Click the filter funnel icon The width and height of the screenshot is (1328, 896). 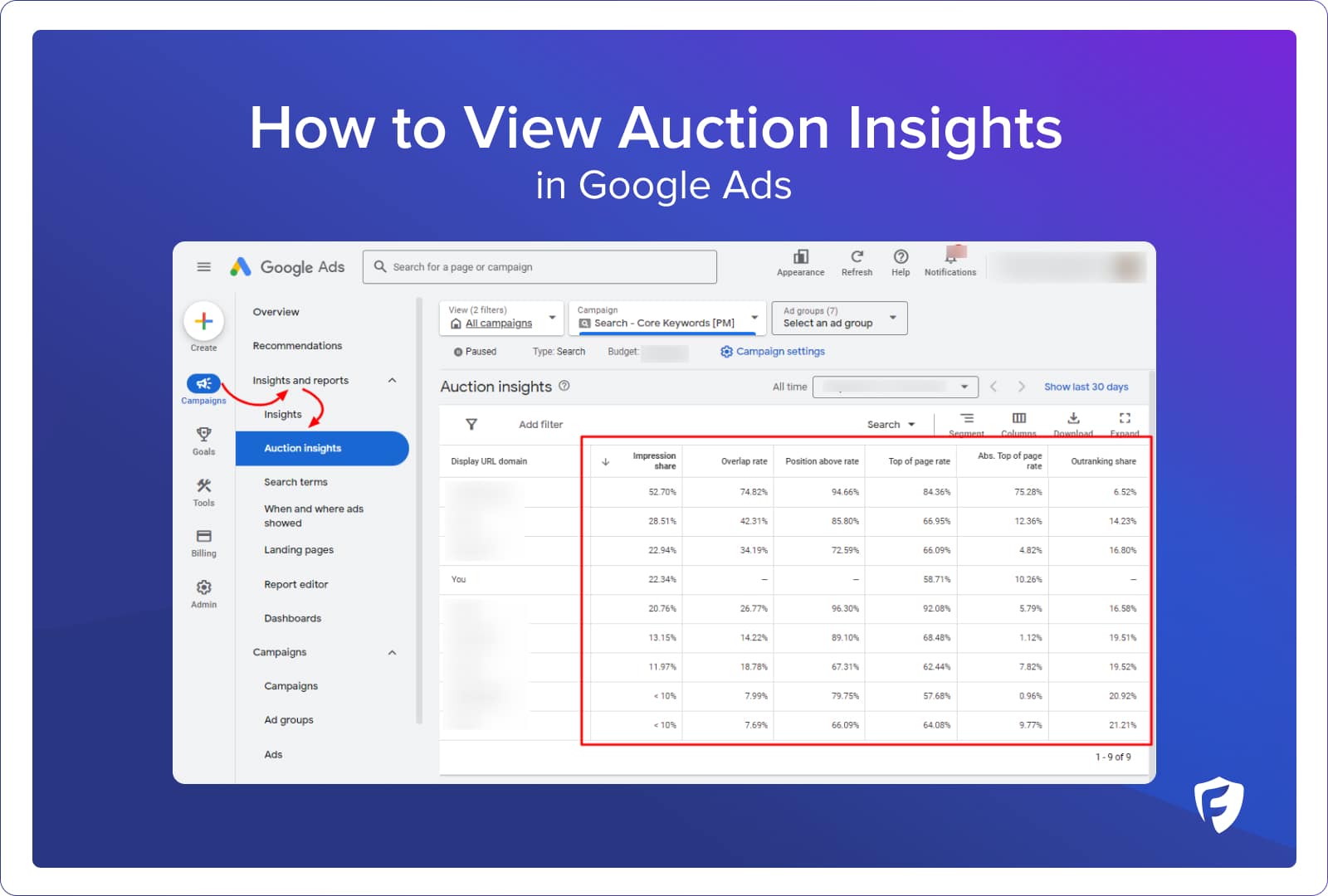point(471,424)
